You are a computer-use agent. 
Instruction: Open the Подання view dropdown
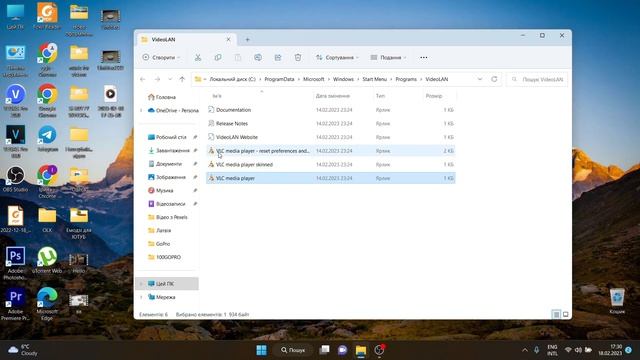click(389, 58)
